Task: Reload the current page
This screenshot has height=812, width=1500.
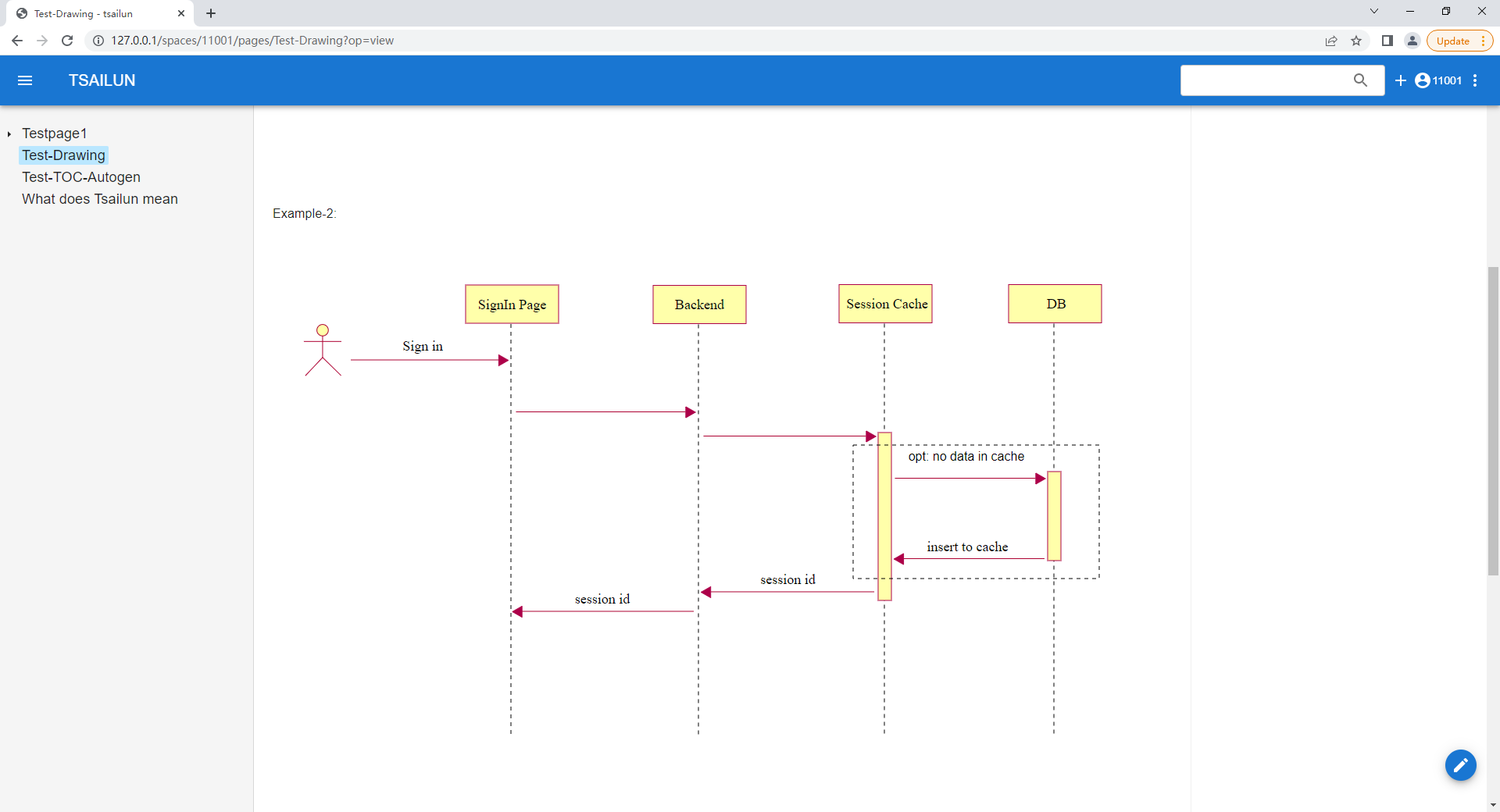Action: tap(67, 41)
